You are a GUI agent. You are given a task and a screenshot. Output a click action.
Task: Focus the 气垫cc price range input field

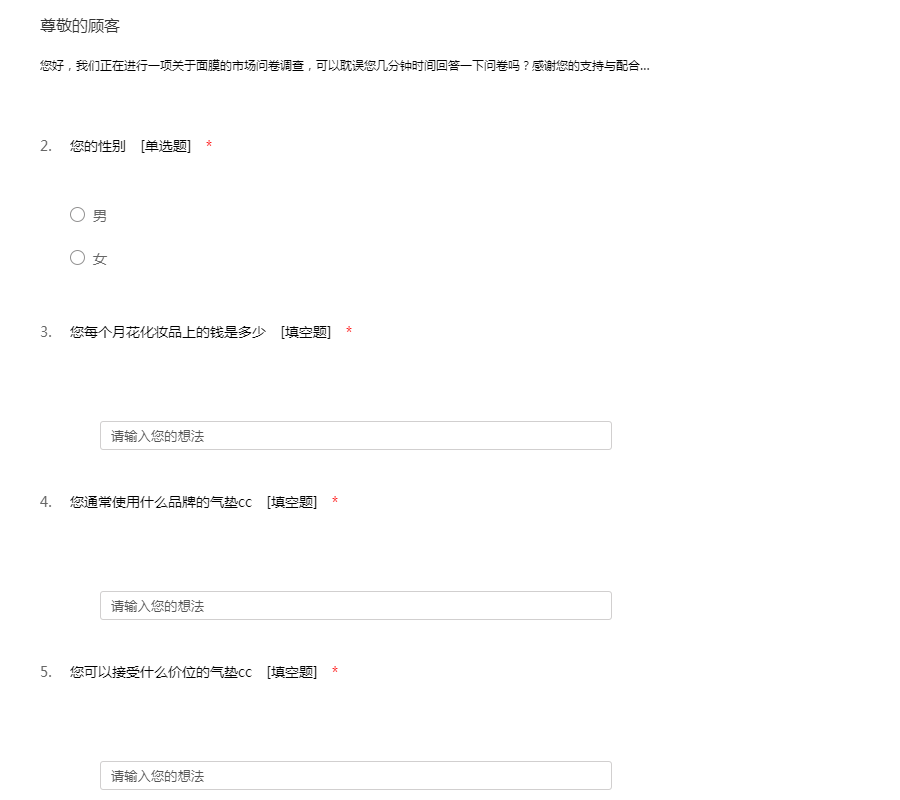355,776
